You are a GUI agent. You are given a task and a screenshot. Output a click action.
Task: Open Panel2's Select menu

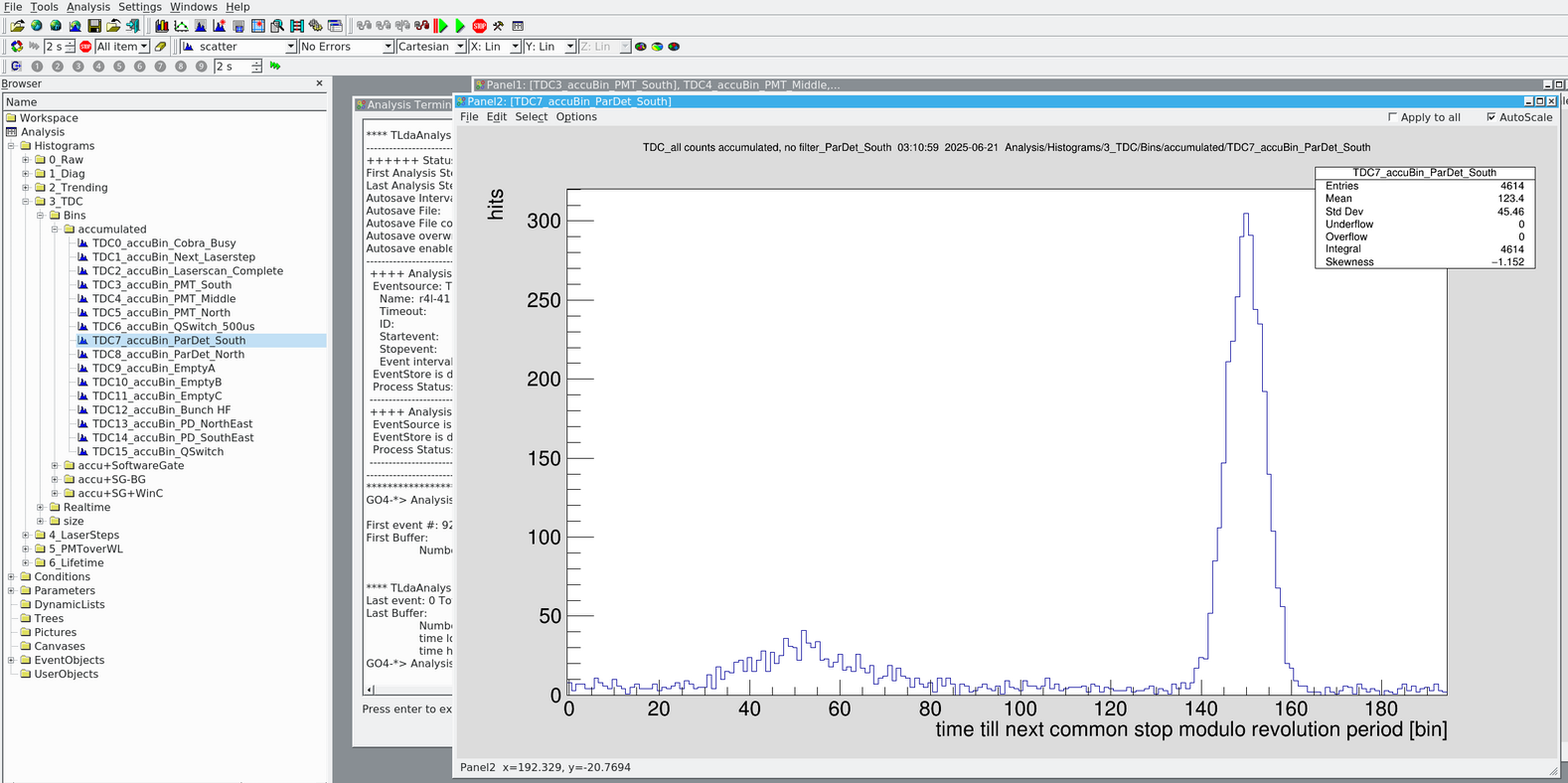click(532, 117)
